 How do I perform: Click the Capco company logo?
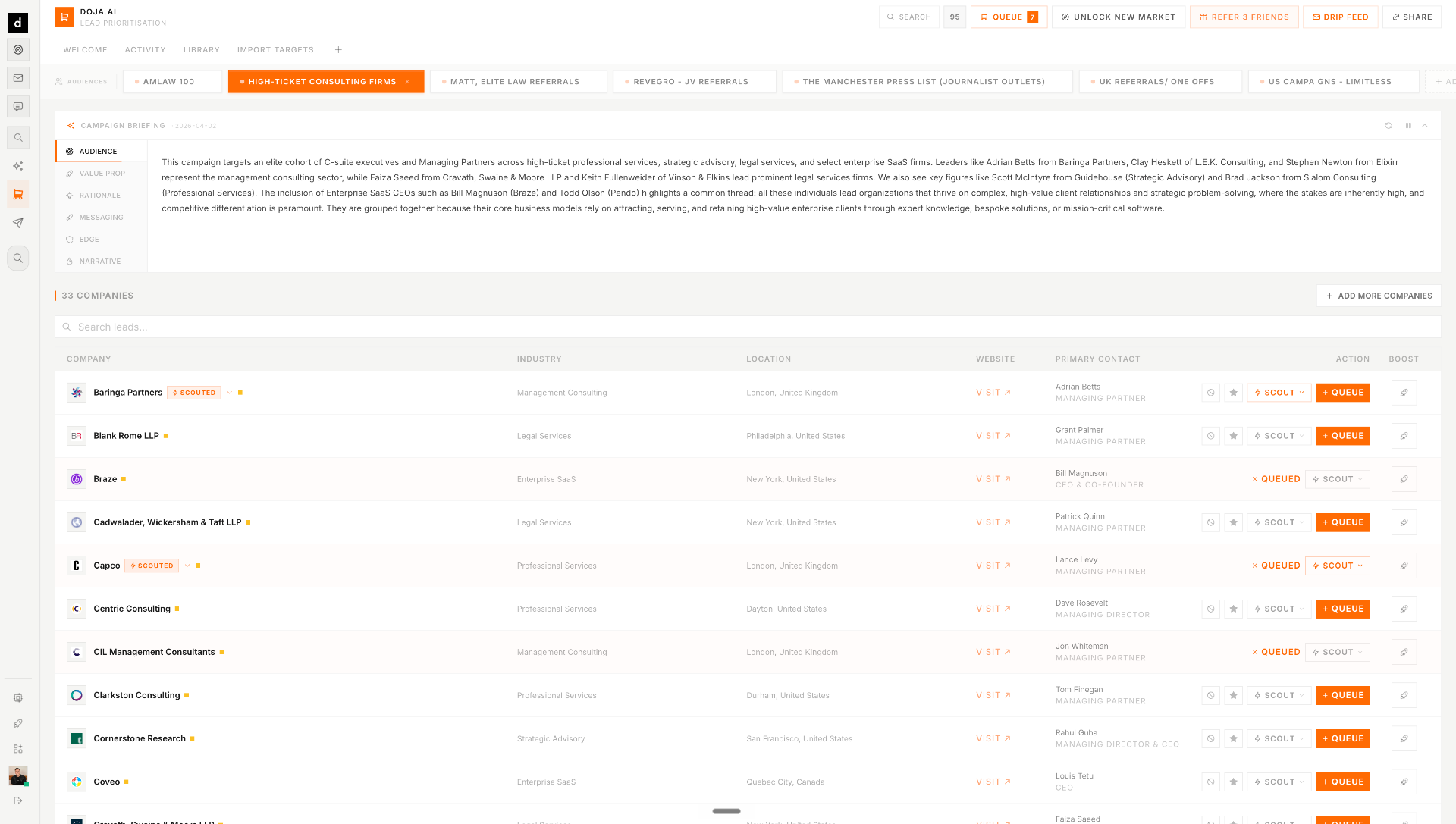[77, 566]
